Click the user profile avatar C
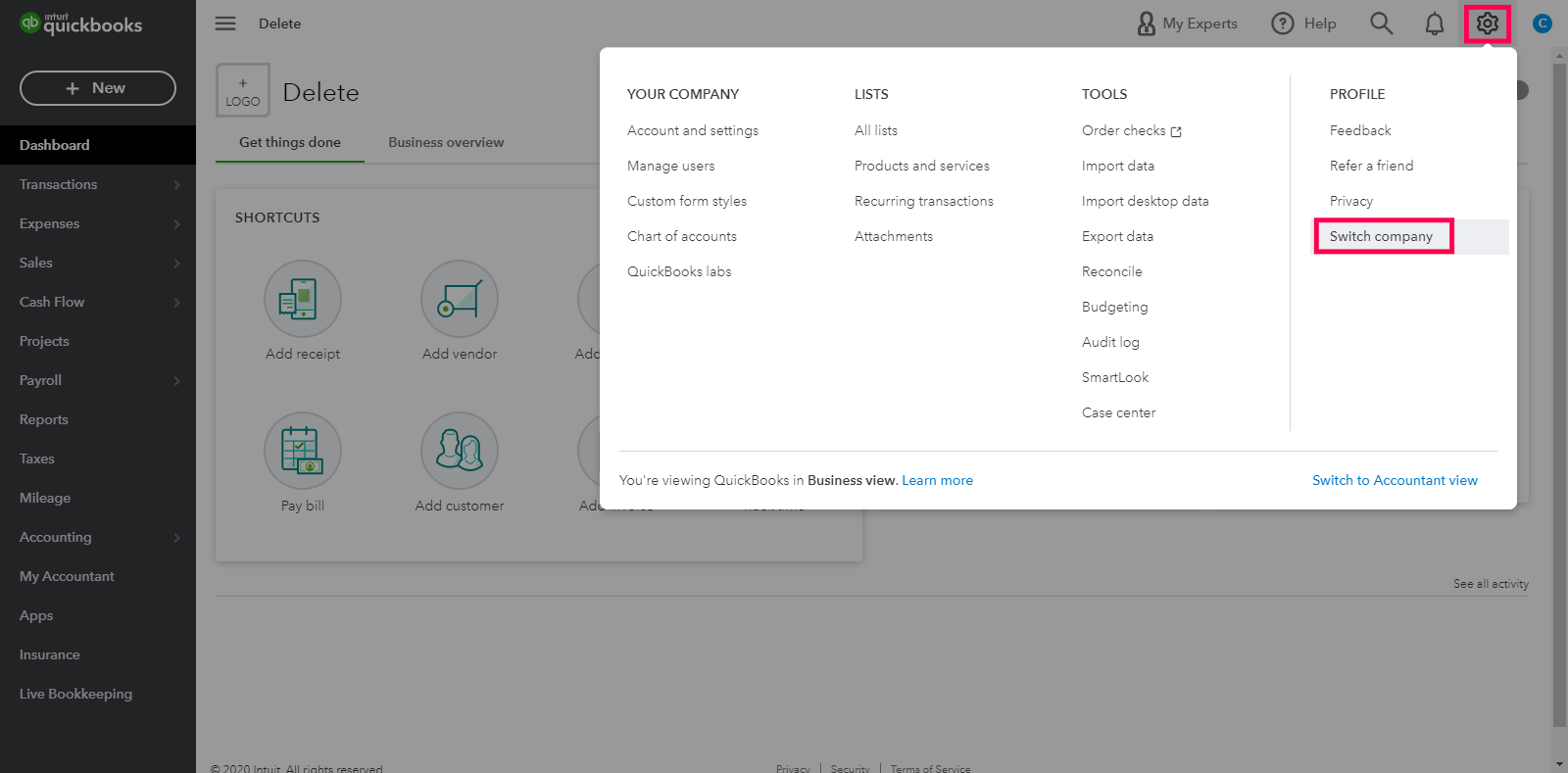Image resolution: width=1568 pixels, height=773 pixels. tap(1542, 24)
